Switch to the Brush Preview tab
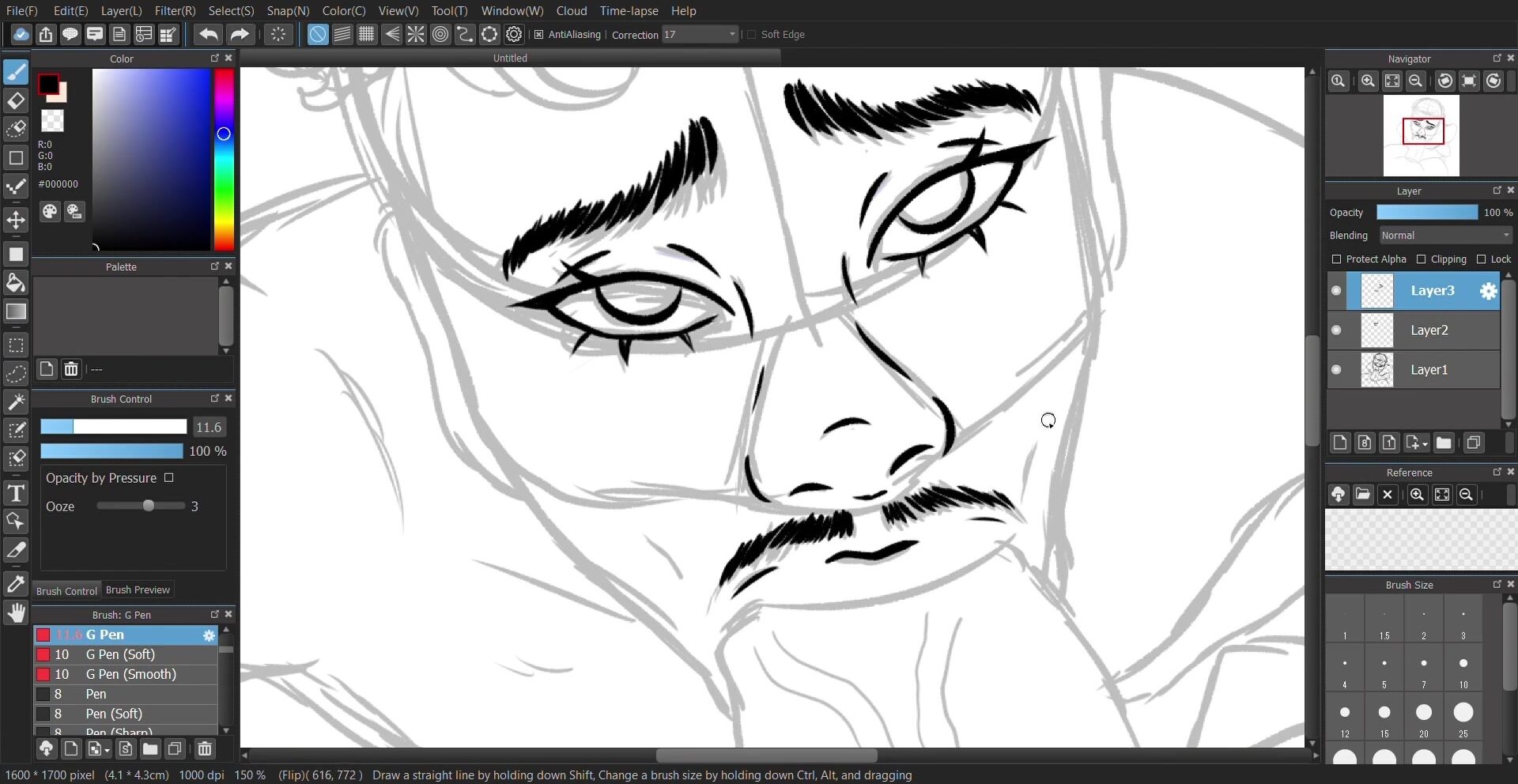The height and width of the screenshot is (784, 1518). [138, 590]
